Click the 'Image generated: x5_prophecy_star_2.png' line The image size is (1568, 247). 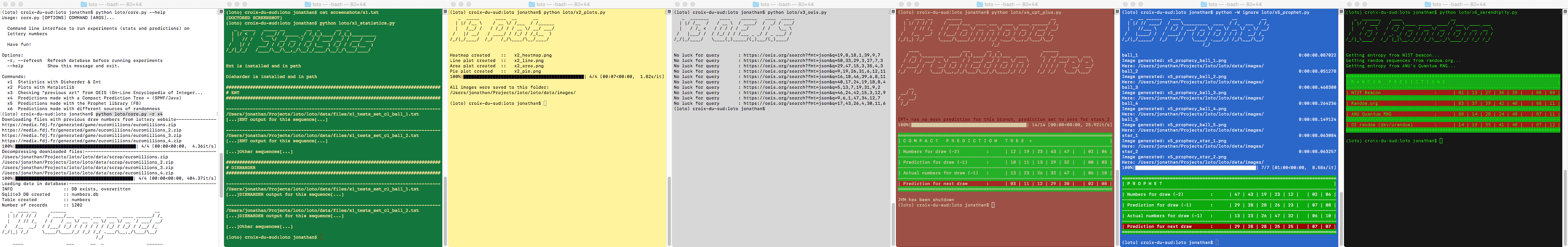1174,157
